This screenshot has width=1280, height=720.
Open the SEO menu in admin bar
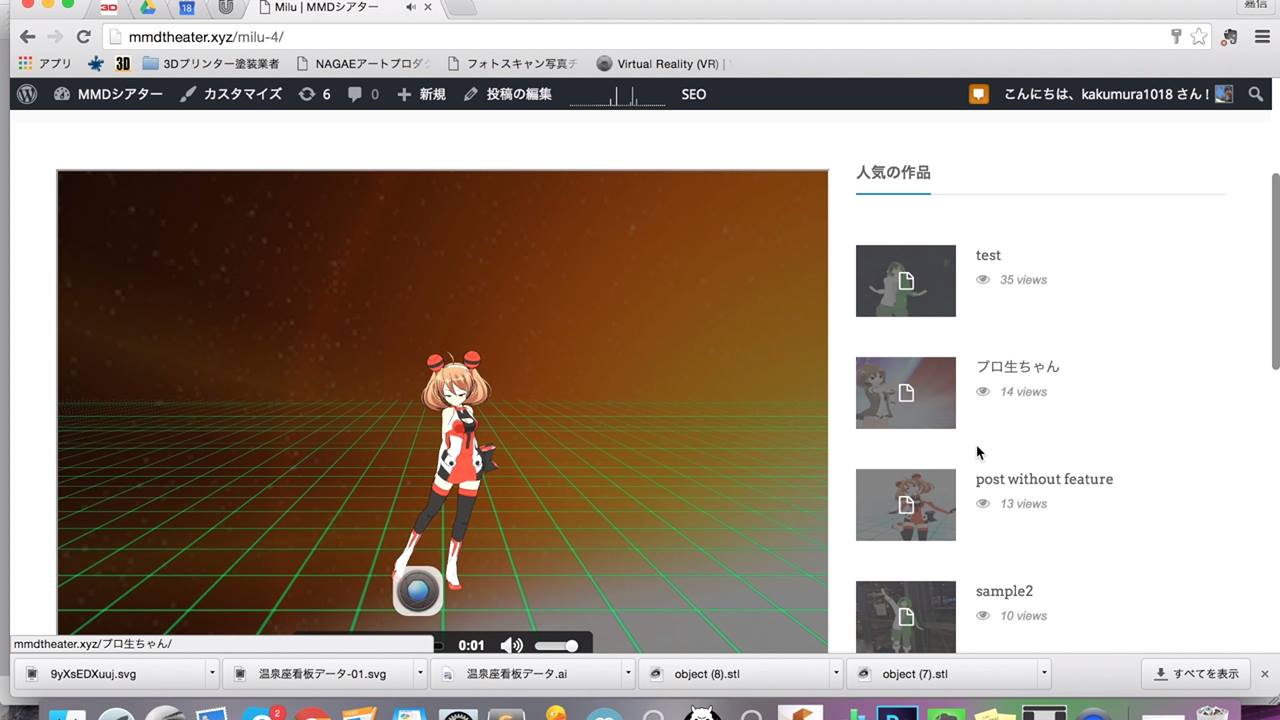tap(694, 94)
